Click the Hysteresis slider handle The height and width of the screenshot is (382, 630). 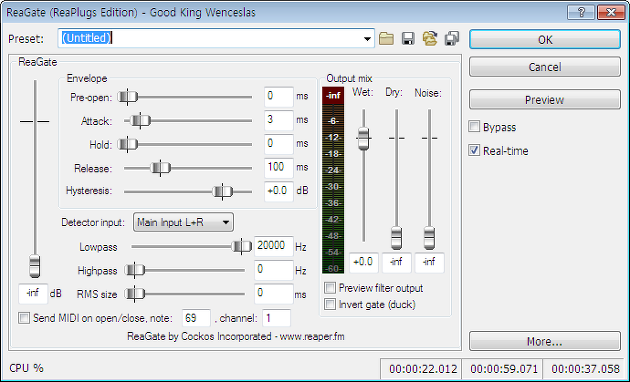click(223, 191)
